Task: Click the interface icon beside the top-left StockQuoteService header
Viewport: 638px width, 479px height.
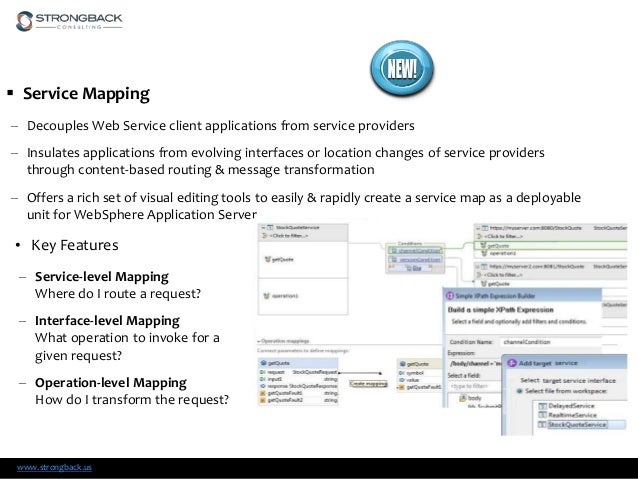Action: [270, 228]
